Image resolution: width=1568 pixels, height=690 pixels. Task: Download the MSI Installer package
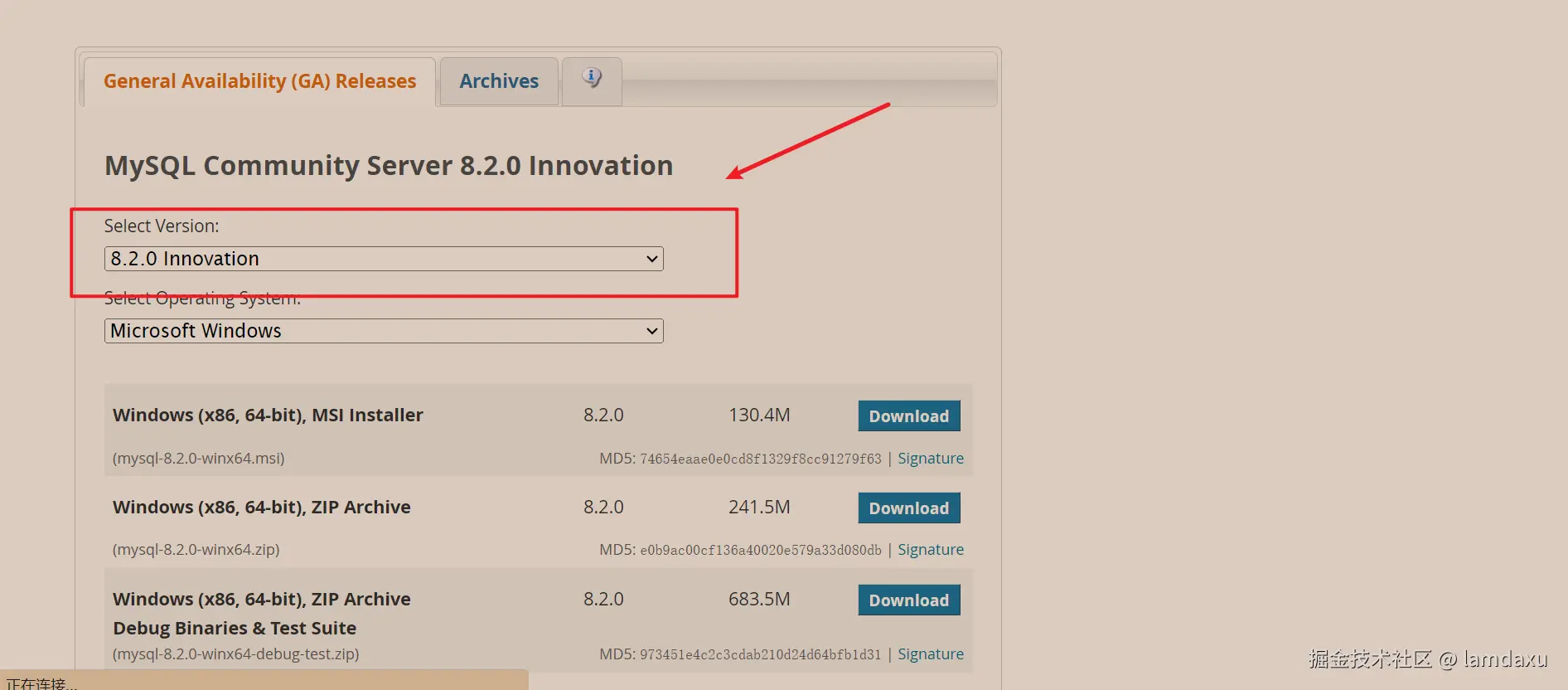(x=909, y=416)
